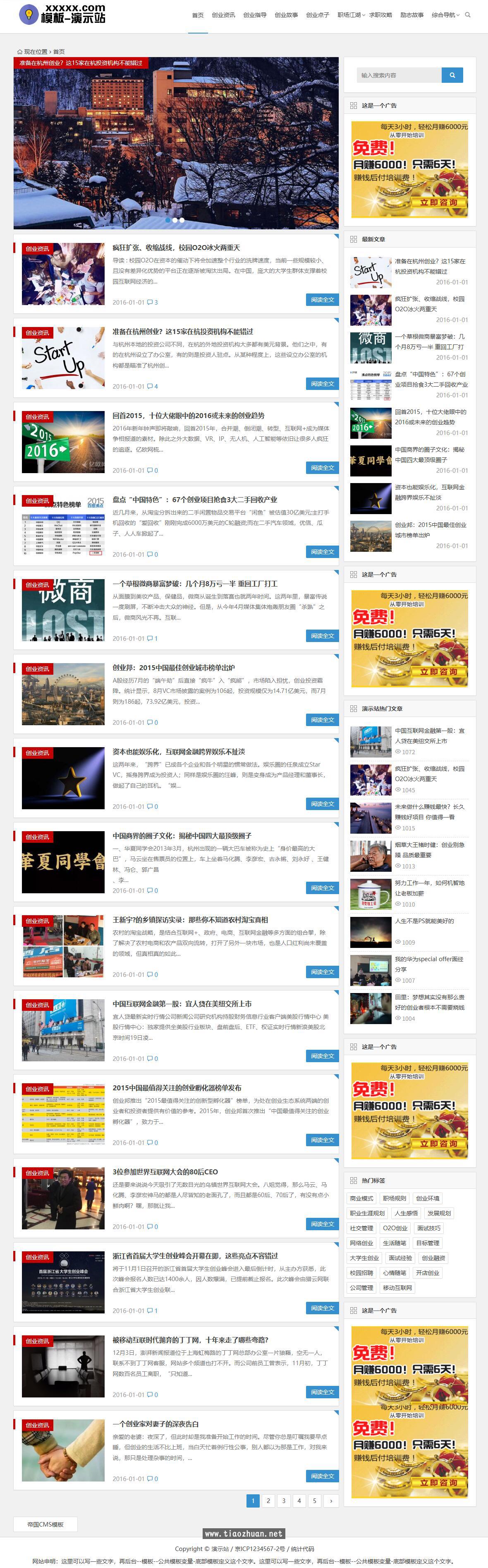Open article title 2015中国最值得关注的创业孵化器榜单发布

[x=177, y=1088]
